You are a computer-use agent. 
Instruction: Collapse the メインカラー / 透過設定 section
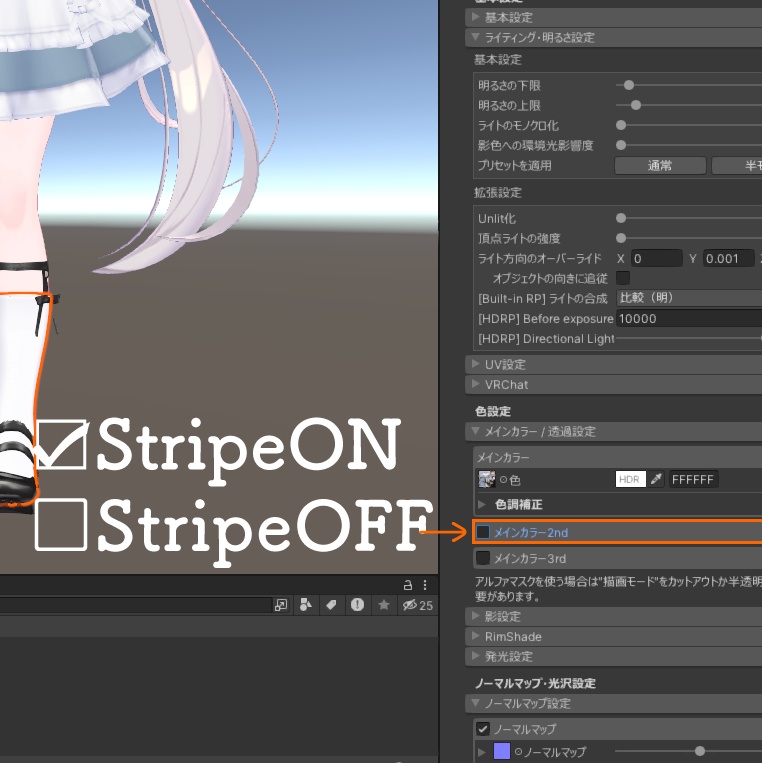point(475,431)
